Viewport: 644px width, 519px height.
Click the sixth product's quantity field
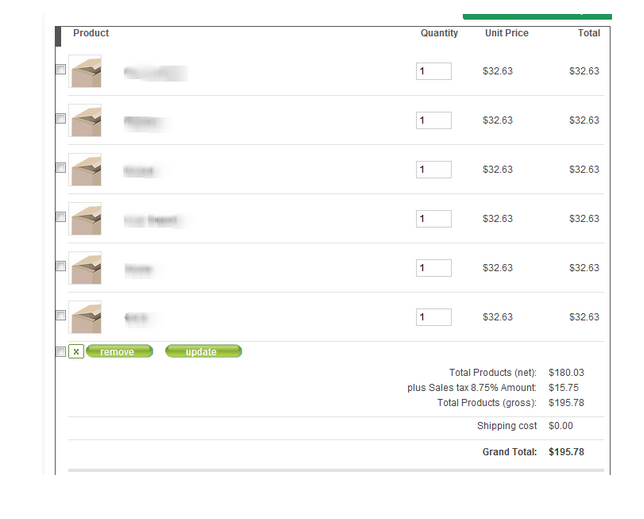(x=434, y=317)
